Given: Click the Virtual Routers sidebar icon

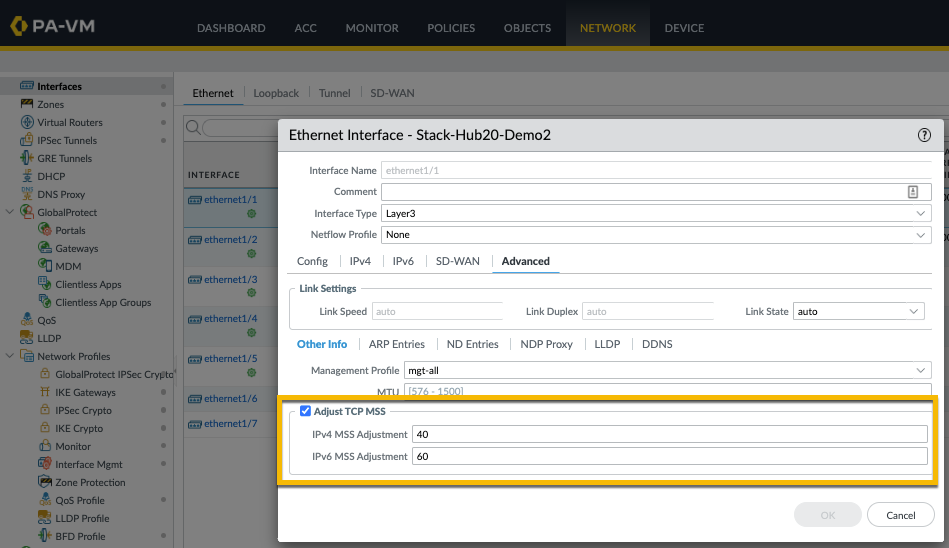Looking at the screenshot, I should [27, 122].
